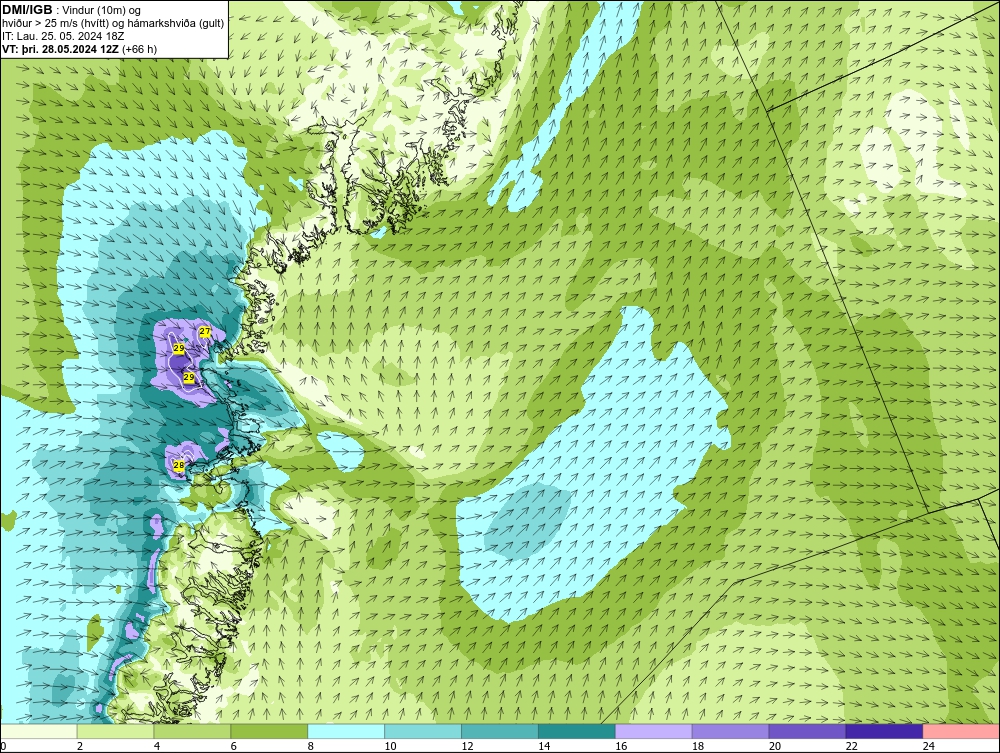Pick the medium green 4–6 legend swatch
Screen dimensions: 1000x753
point(192,731)
